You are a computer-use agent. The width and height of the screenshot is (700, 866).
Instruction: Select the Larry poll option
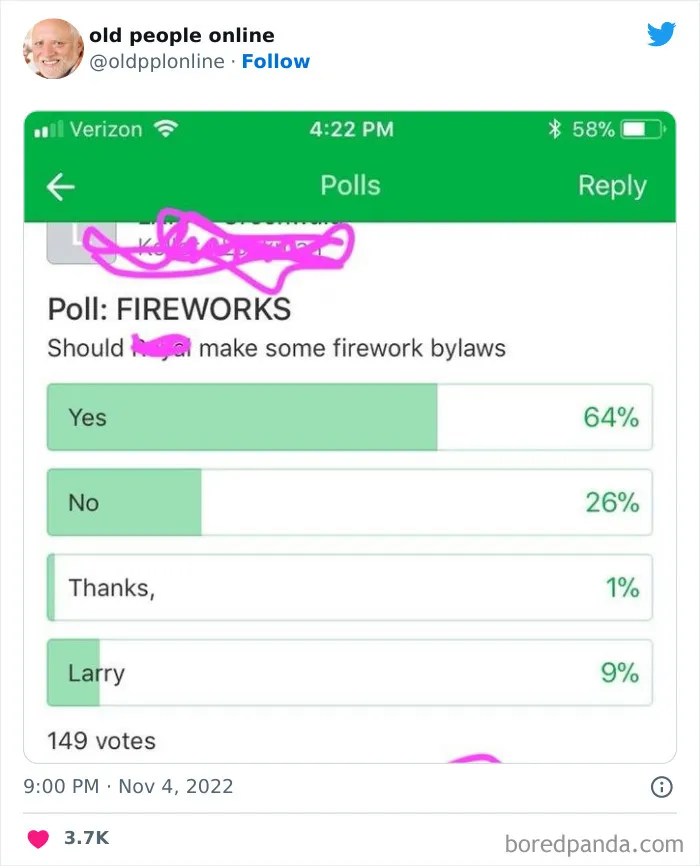pyautogui.click(x=350, y=672)
